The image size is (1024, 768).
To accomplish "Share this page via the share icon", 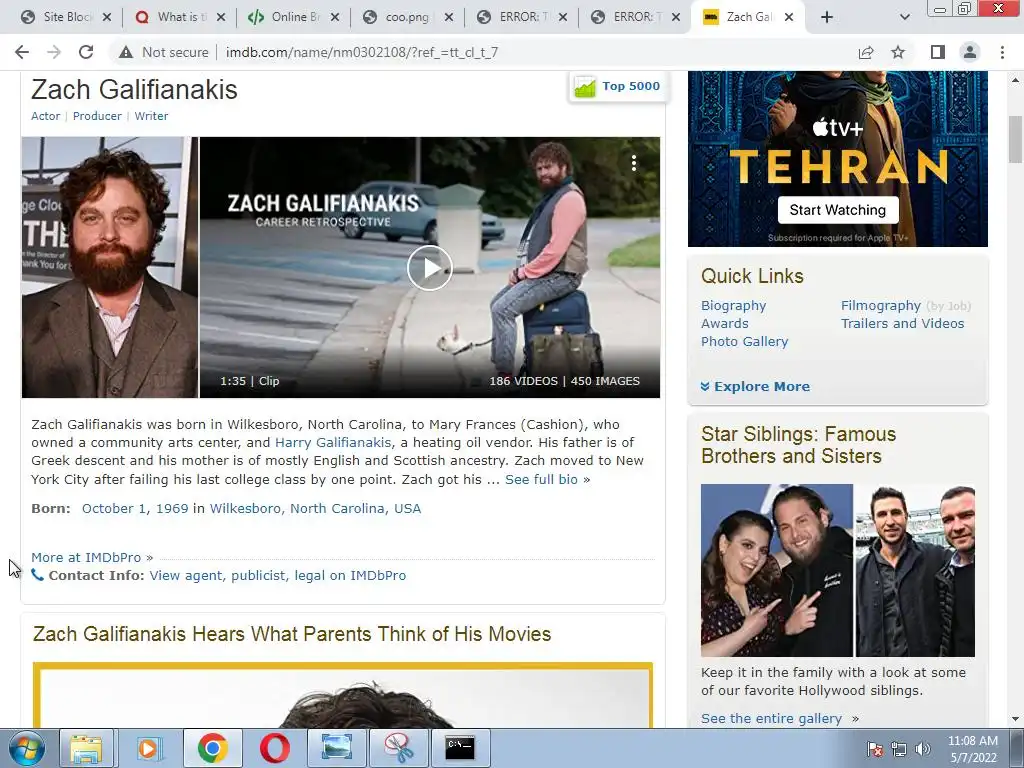I will (866, 52).
